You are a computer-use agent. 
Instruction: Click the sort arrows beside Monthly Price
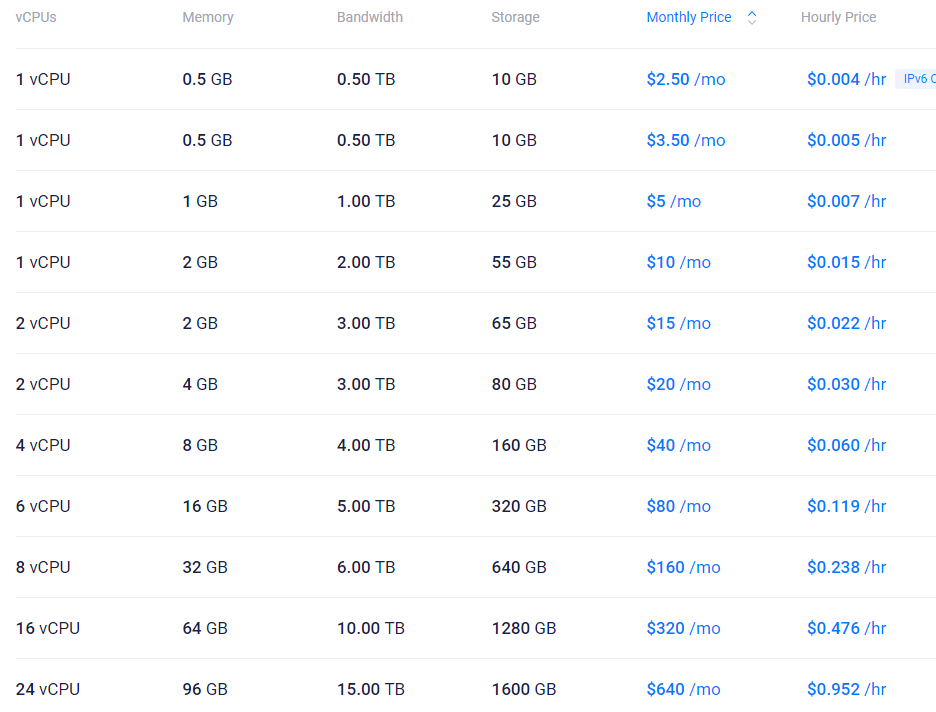752,18
